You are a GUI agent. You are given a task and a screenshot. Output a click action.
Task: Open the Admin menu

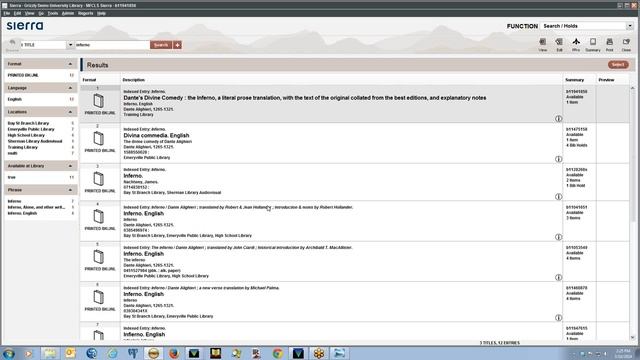[68, 13]
